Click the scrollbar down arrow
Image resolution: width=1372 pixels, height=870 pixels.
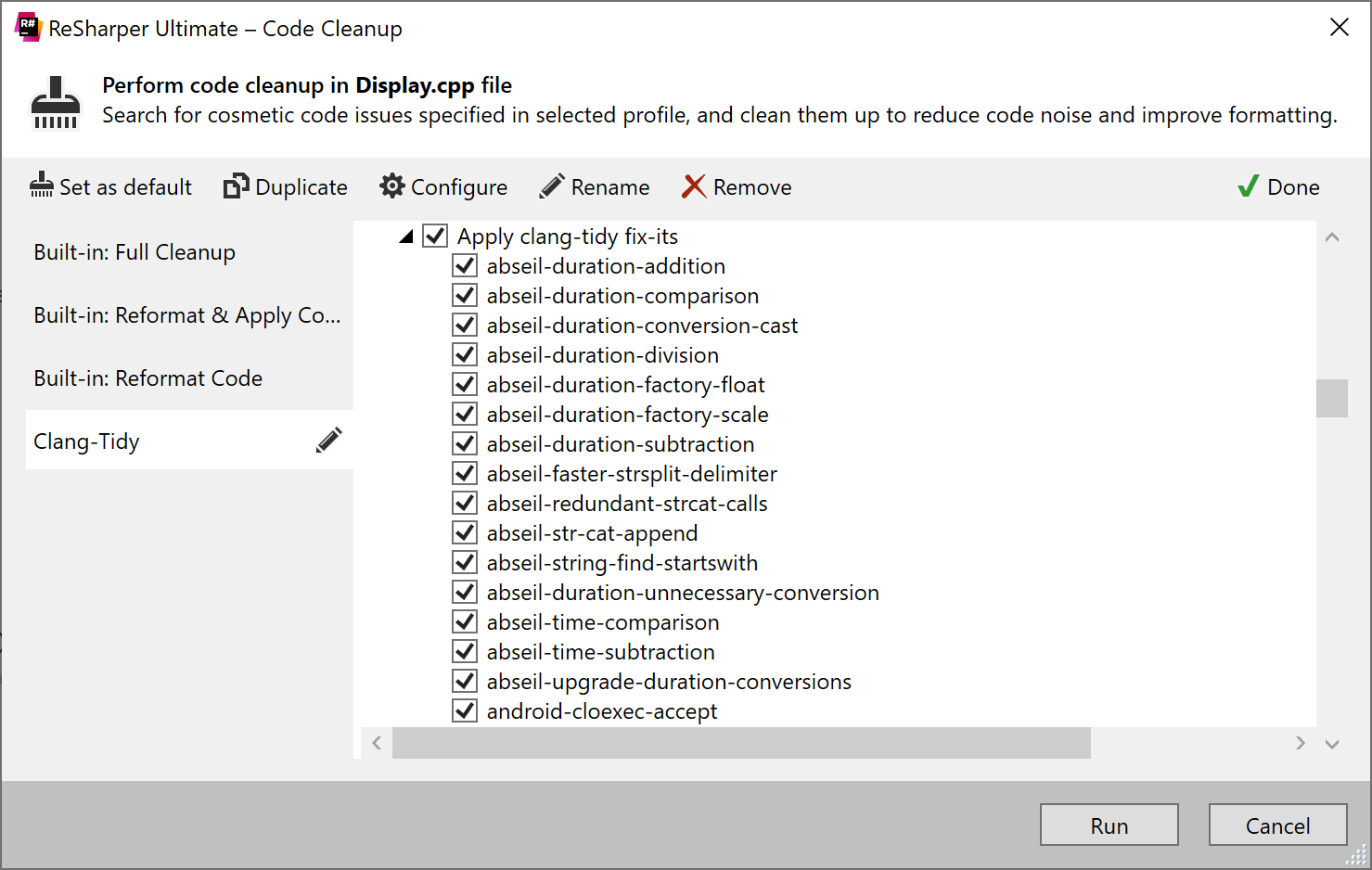click(x=1332, y=743)
